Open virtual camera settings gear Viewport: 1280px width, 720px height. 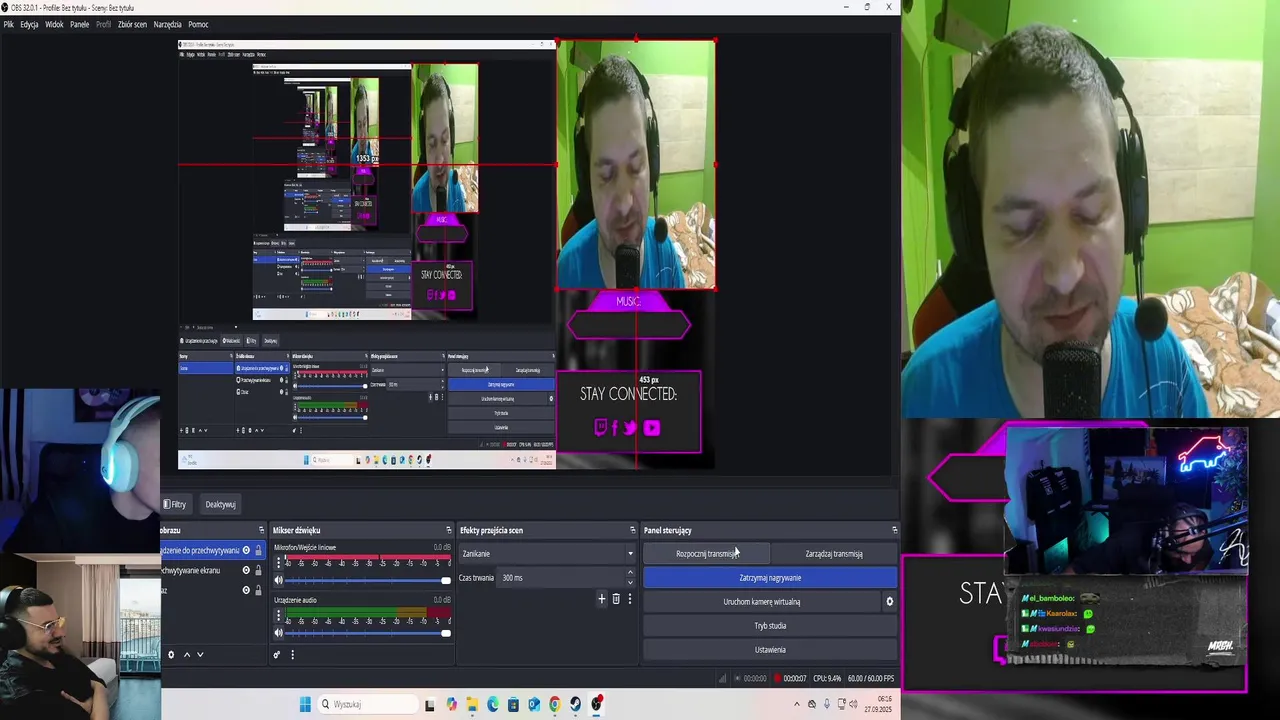pos(889,602)
